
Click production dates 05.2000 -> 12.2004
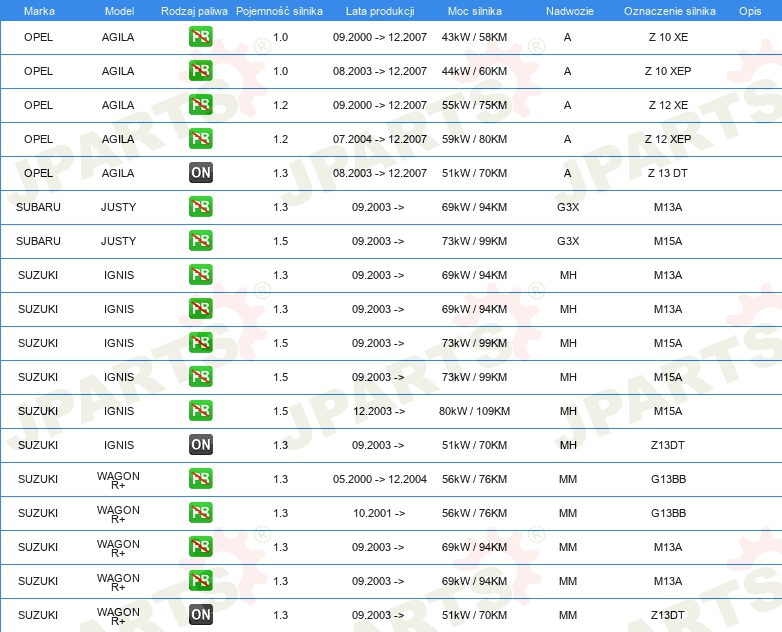(x=380, y=479)
